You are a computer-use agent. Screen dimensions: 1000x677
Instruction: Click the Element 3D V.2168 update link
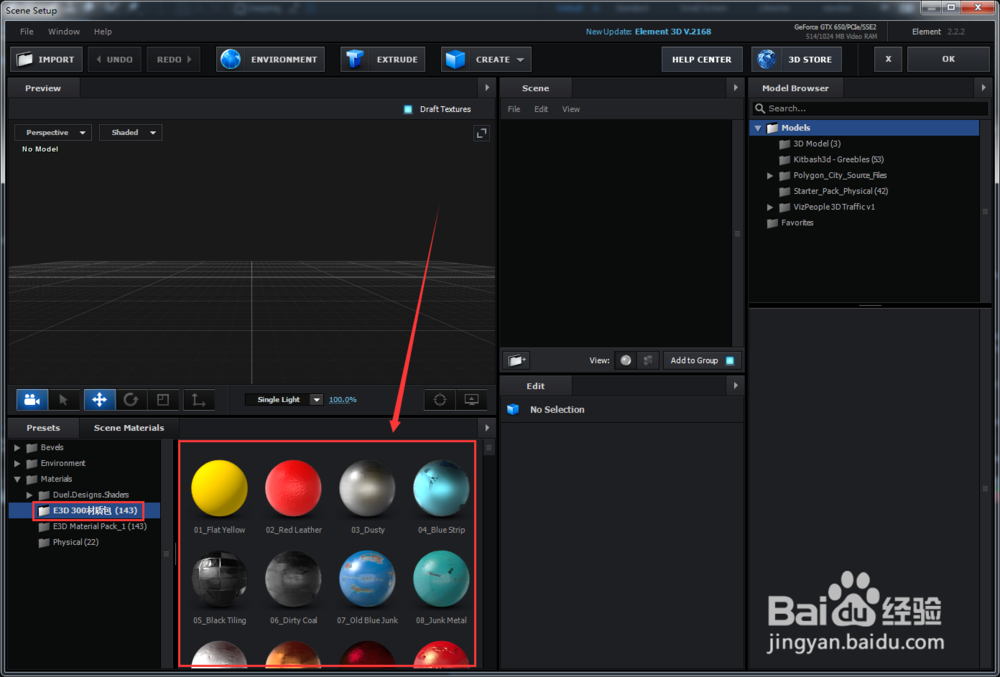pyautogui.click(x=672, y=31)
